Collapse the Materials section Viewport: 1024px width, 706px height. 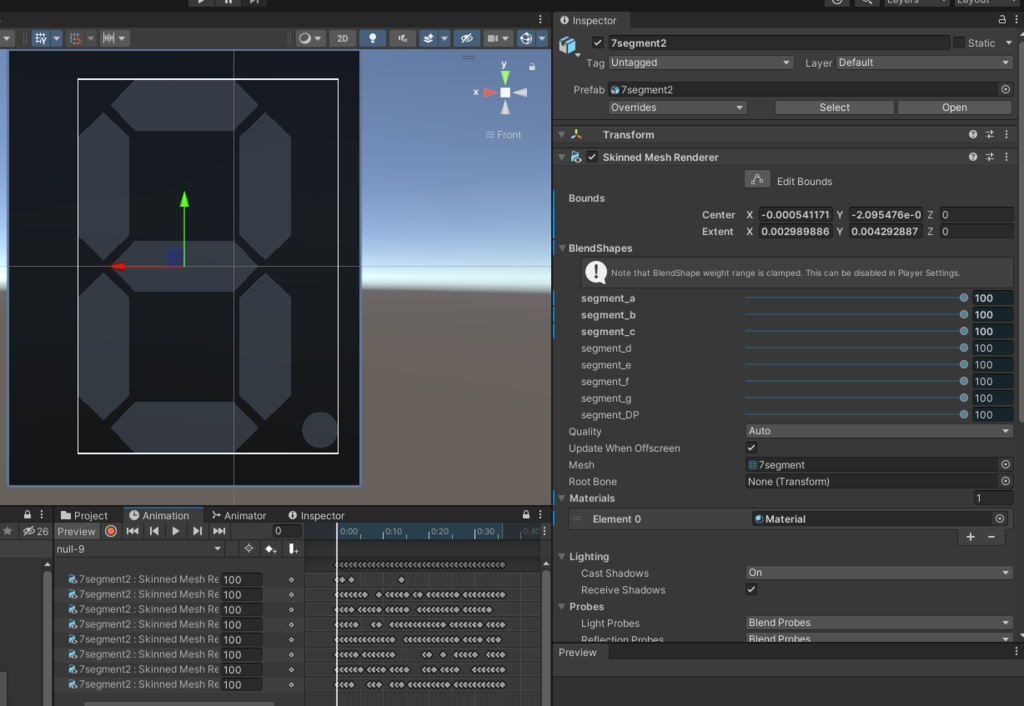pyautogui.click(x=562, y=498)
